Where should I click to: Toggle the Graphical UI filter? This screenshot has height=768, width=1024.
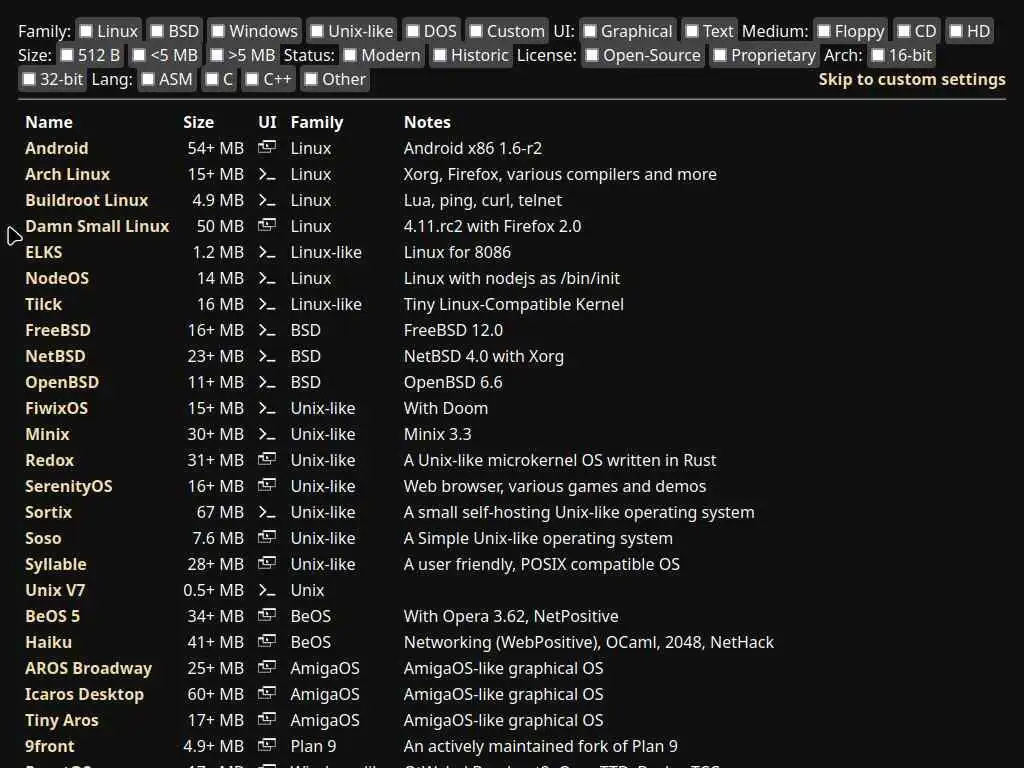[590, 31]
